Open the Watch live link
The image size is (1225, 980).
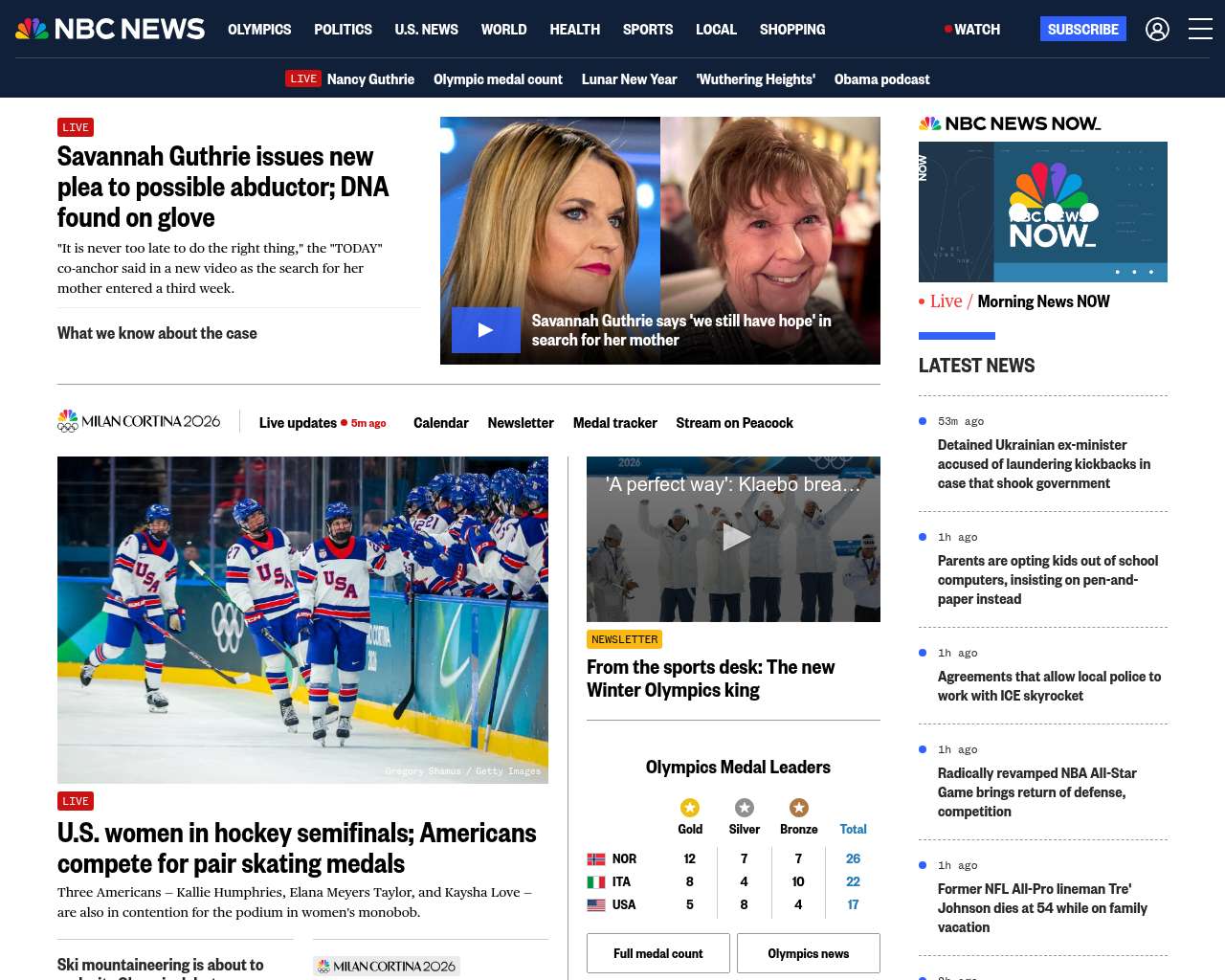[x=973, y=30]
